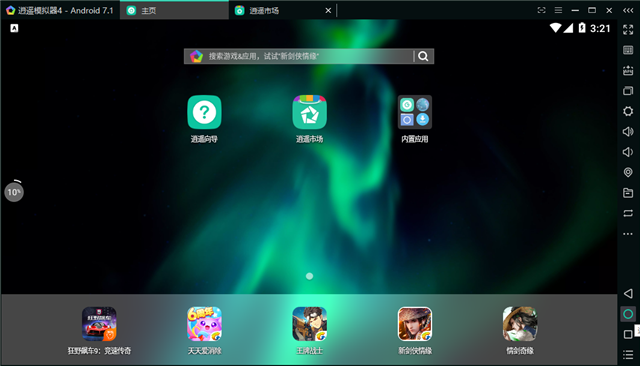Image resolution: width=640 pixels, height=366 pixels.
Task: Rotate the emulator screen
Action: 628,213
